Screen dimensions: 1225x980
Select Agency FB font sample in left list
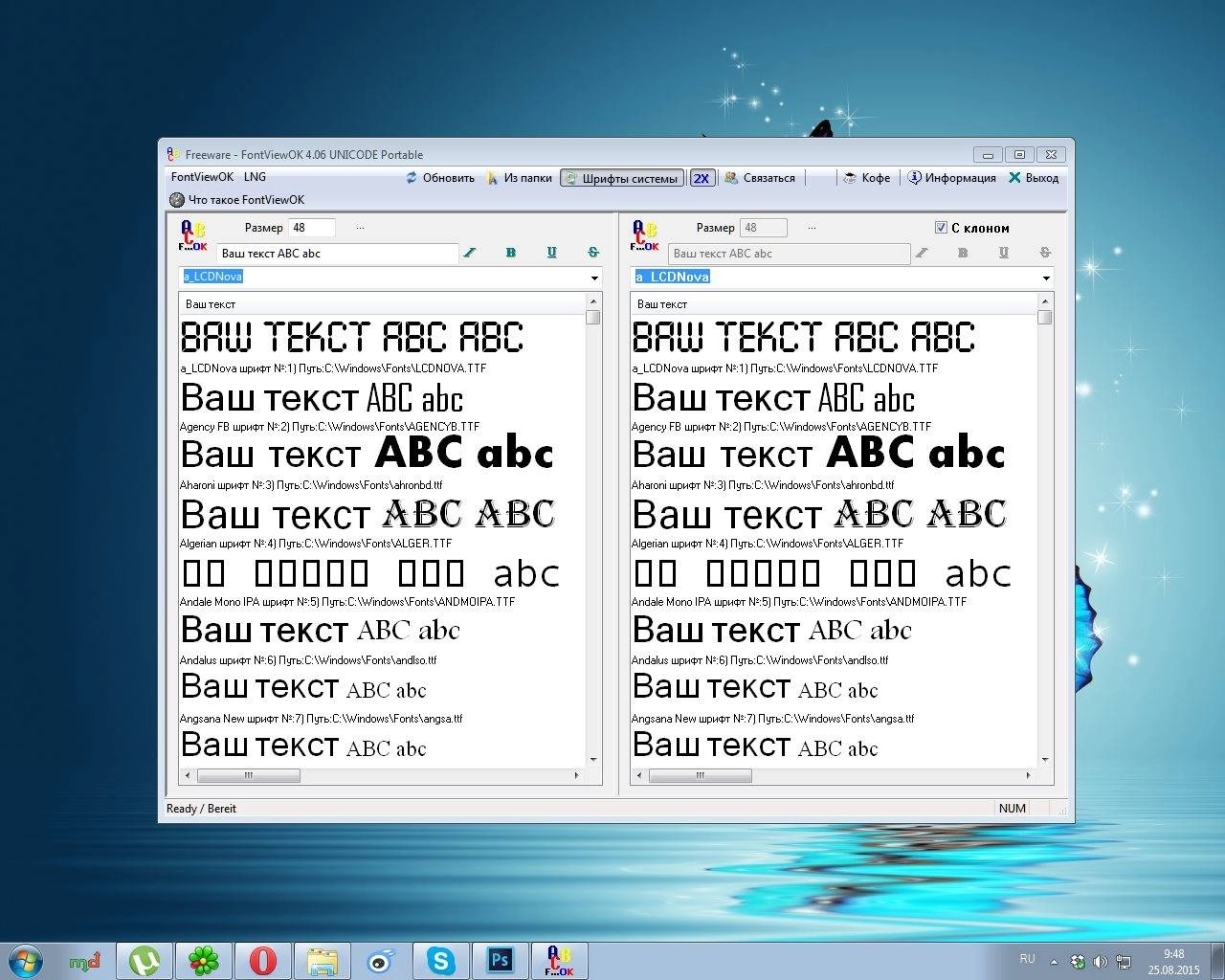tap(322, 398)
